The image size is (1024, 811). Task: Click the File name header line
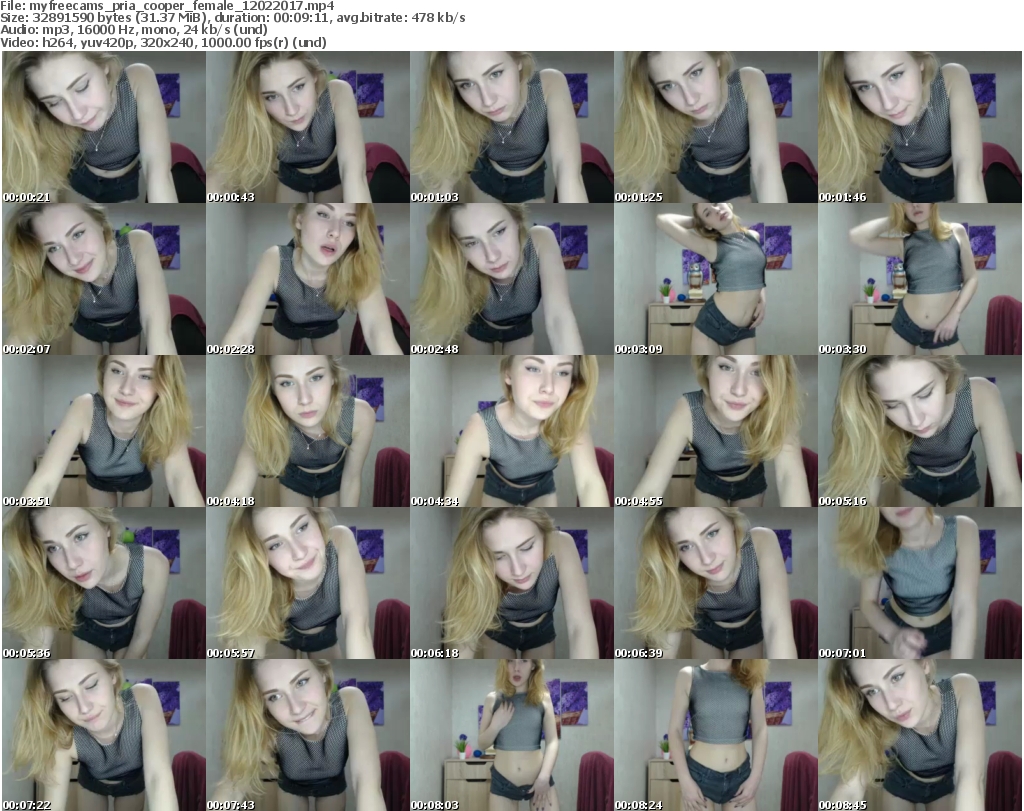(x=167, y=6)
